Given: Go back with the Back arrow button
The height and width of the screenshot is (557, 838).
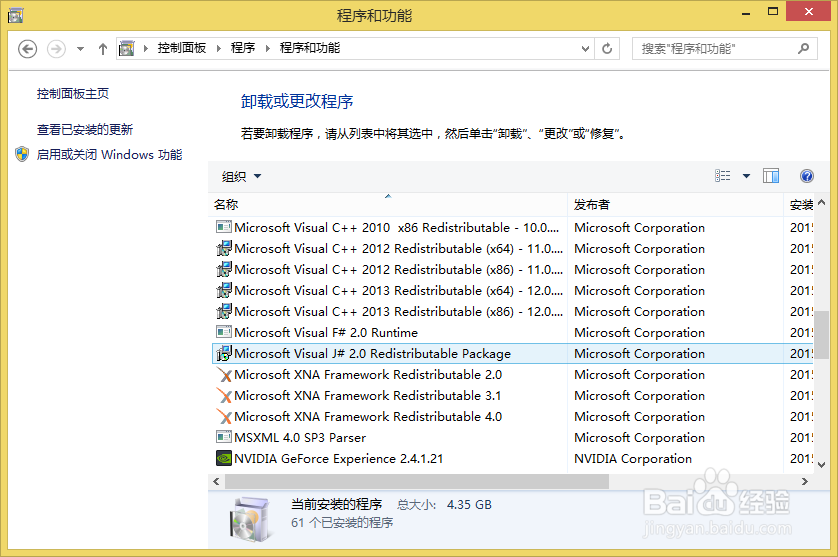Looking at the screenshot, I should 27,49.
